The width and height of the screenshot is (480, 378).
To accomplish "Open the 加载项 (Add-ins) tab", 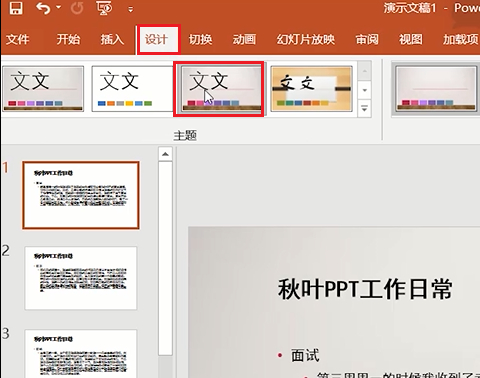I will click(461, 40).
